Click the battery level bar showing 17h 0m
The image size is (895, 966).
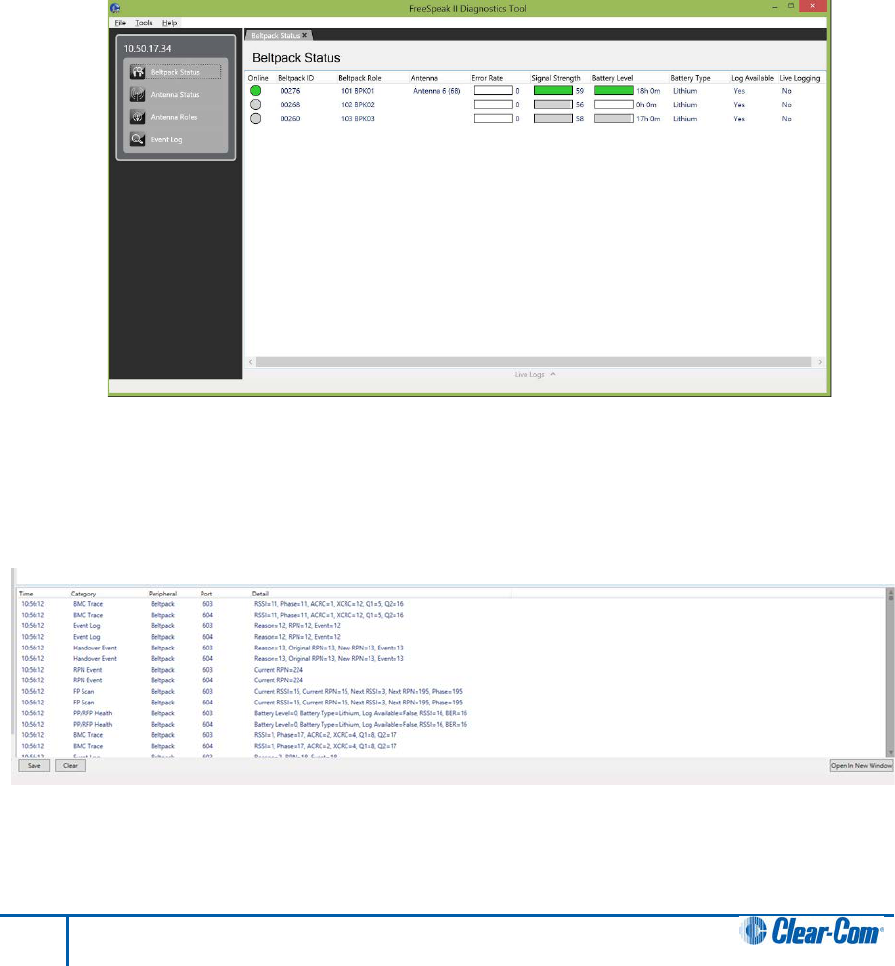point(614,118)
